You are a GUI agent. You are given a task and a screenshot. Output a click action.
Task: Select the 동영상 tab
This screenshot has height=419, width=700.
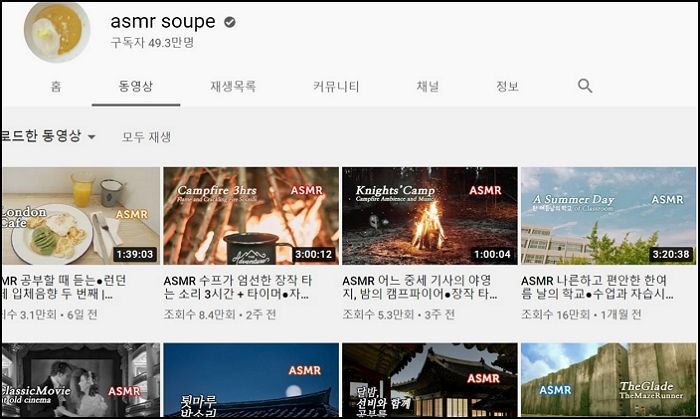[136, 86]
